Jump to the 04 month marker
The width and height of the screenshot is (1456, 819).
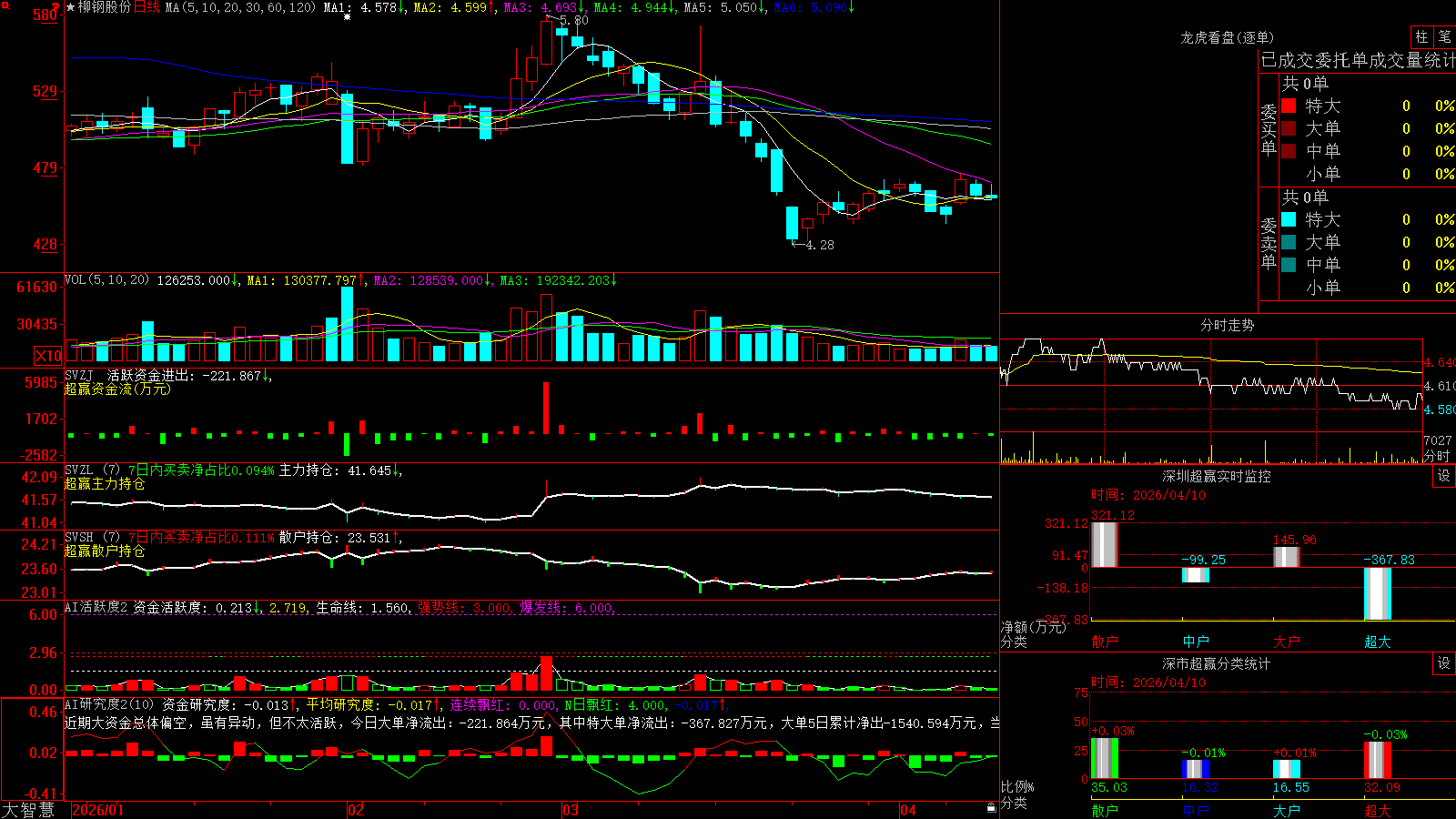[908, 810]
